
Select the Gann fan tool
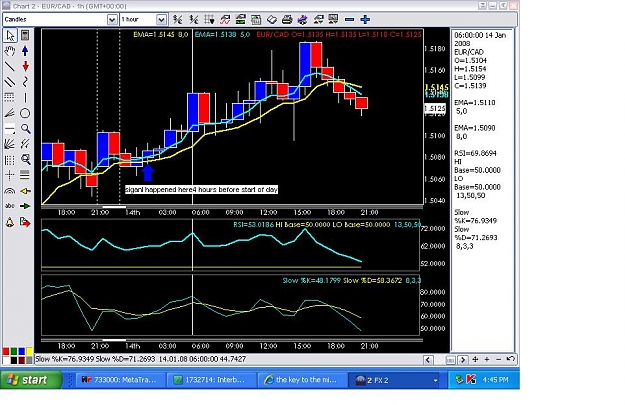point(10,144)
